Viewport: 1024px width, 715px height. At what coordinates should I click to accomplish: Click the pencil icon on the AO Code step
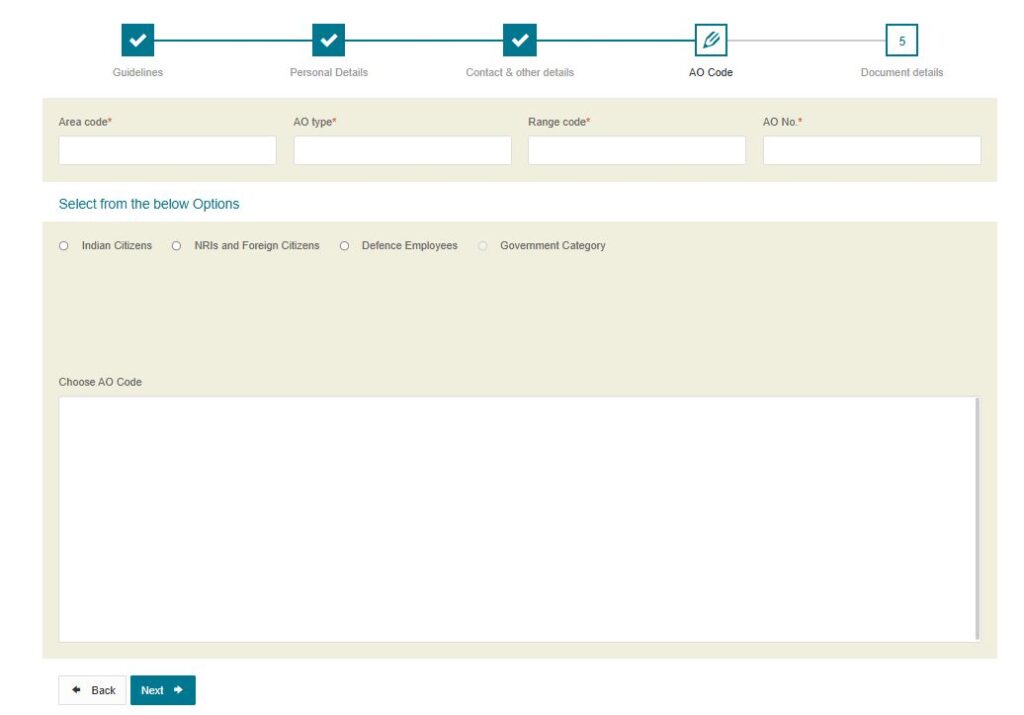click(x=711, y=40)
